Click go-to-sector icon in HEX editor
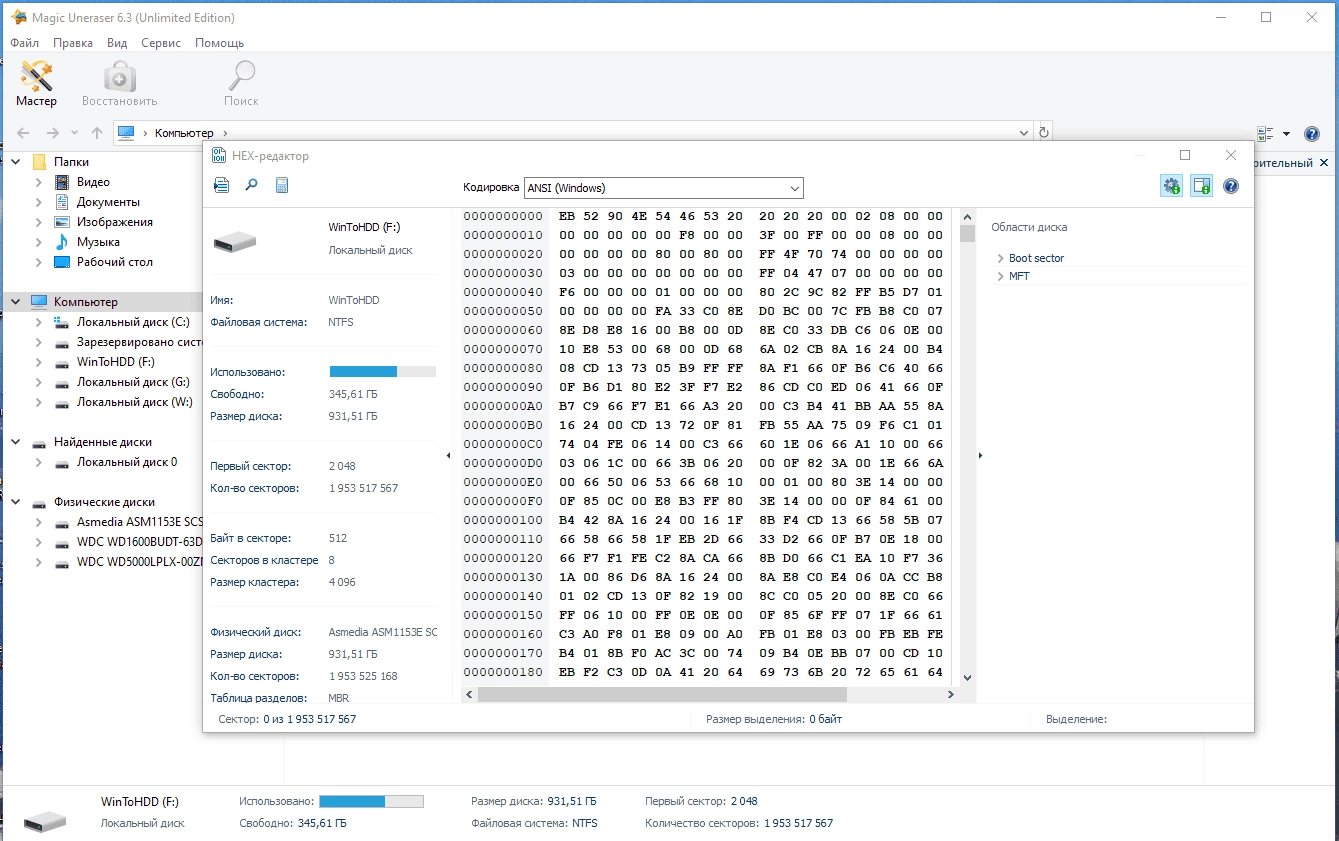This screenshot has height=841, width=1339. click(222, 185)
